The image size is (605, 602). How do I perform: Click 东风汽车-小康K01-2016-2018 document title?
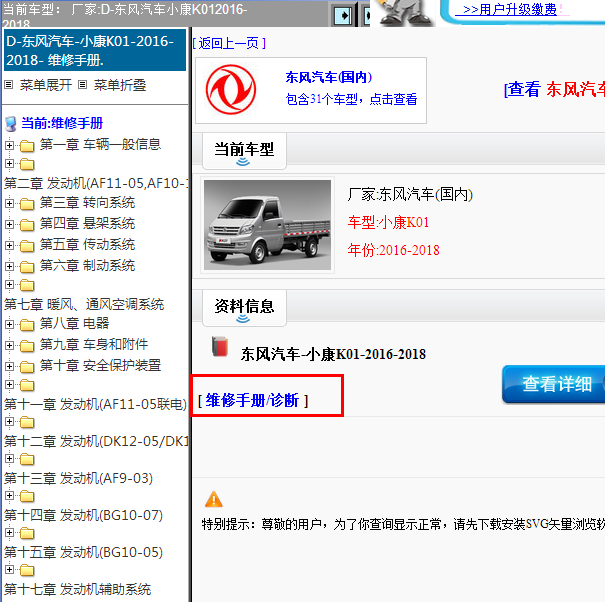(333, 354)
